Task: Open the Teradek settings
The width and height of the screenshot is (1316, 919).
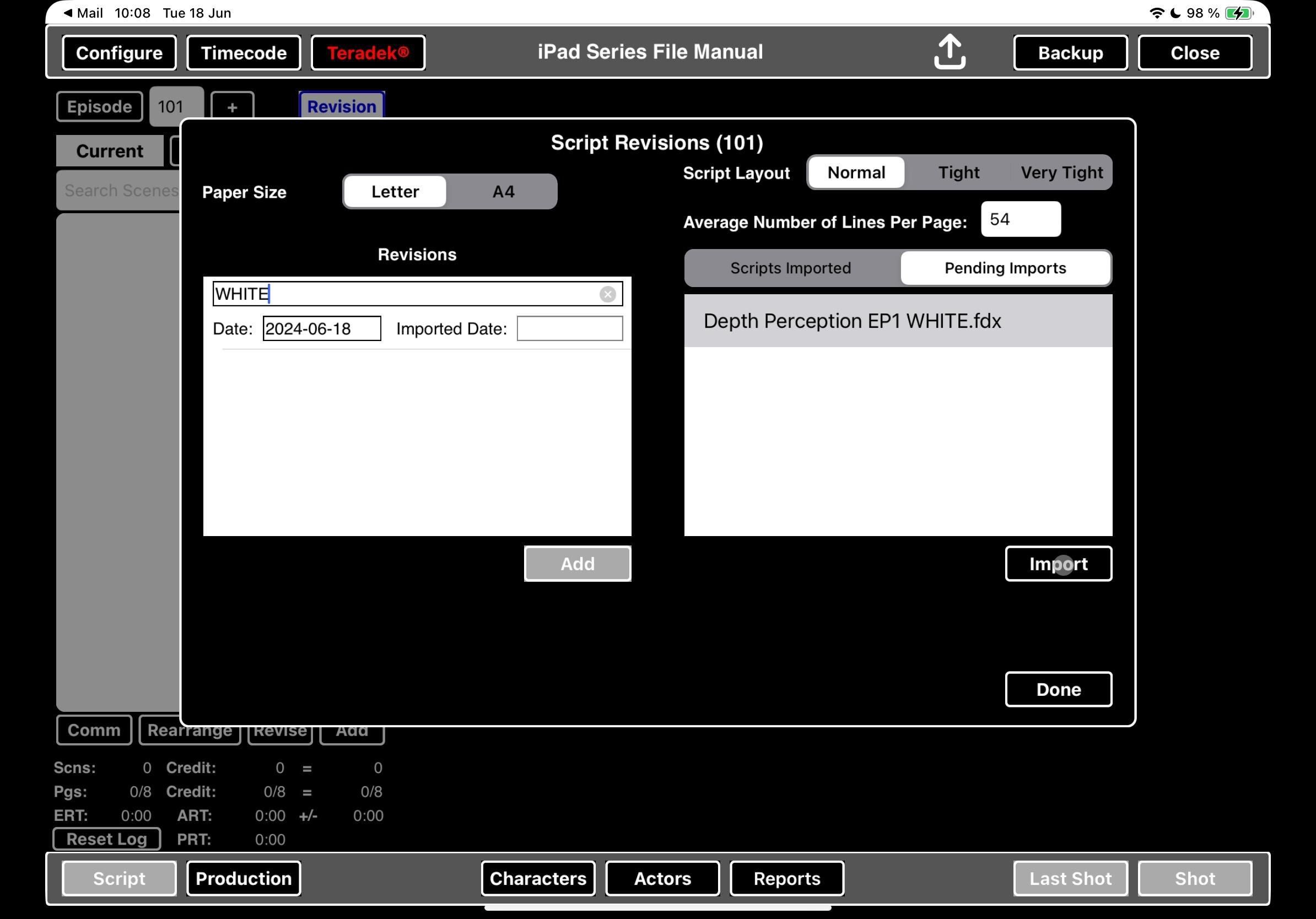Action: 368,53
